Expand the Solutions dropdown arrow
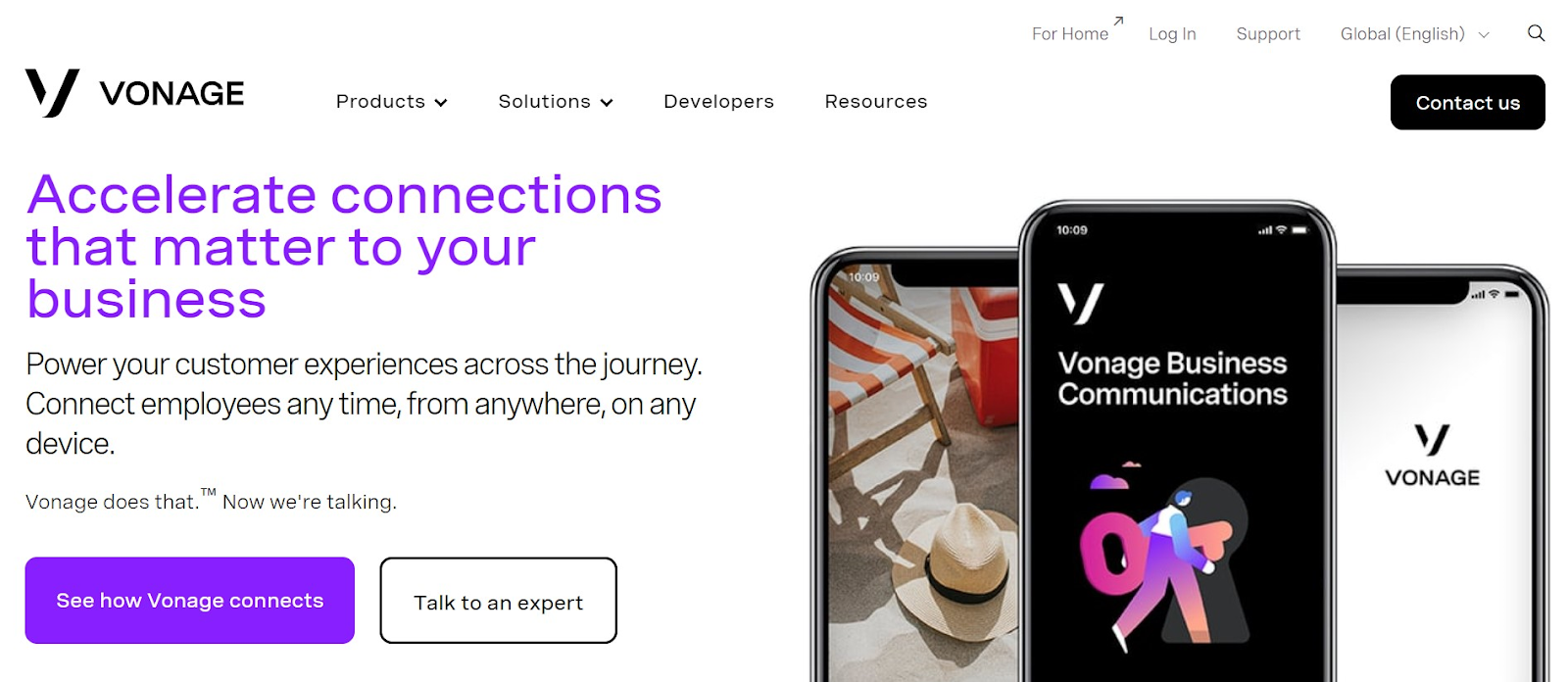Viewport: 1568px width, 682px height. pos(607,103)
